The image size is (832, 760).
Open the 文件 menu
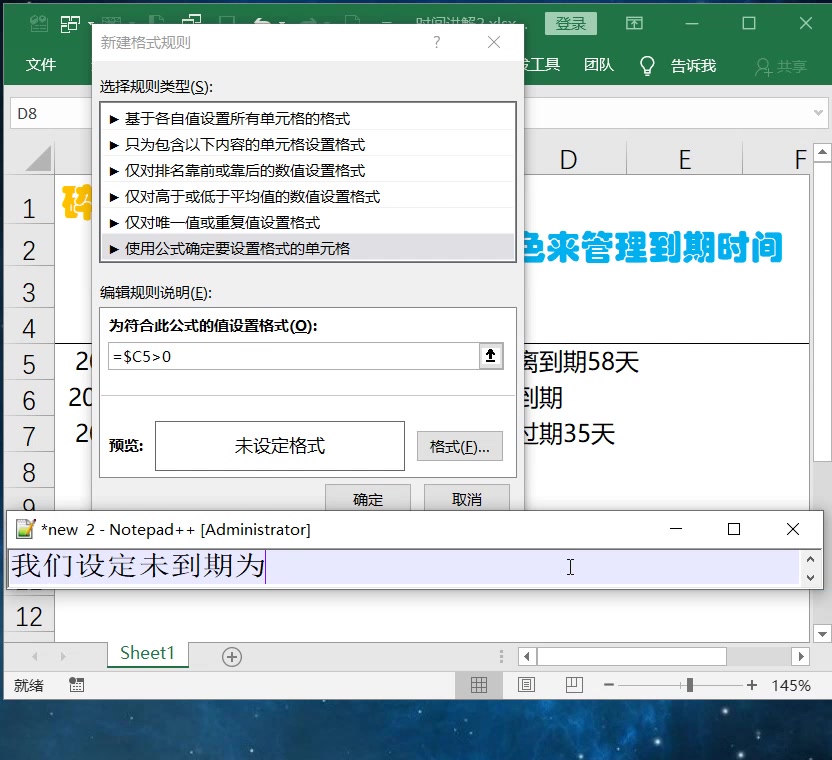click(41, 65)
